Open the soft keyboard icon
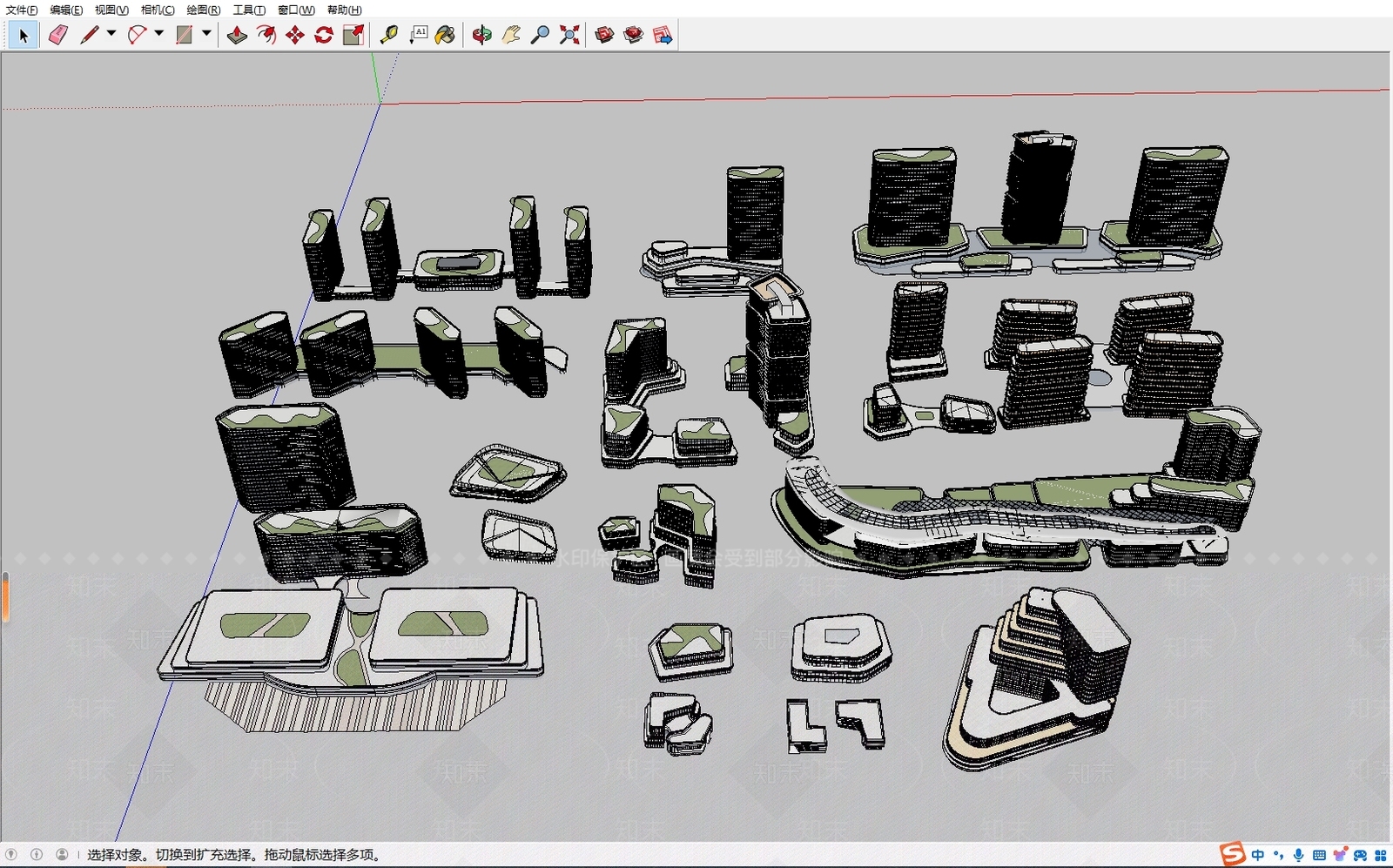Screen dimensions: 1393x868 tap(1319, 855)
